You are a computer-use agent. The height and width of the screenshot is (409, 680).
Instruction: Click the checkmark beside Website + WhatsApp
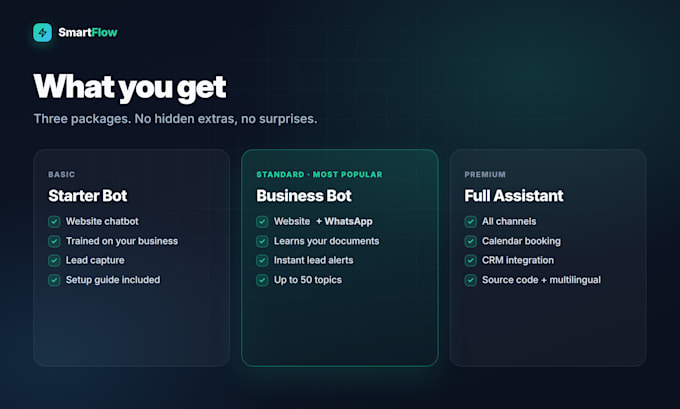[262, 222]
